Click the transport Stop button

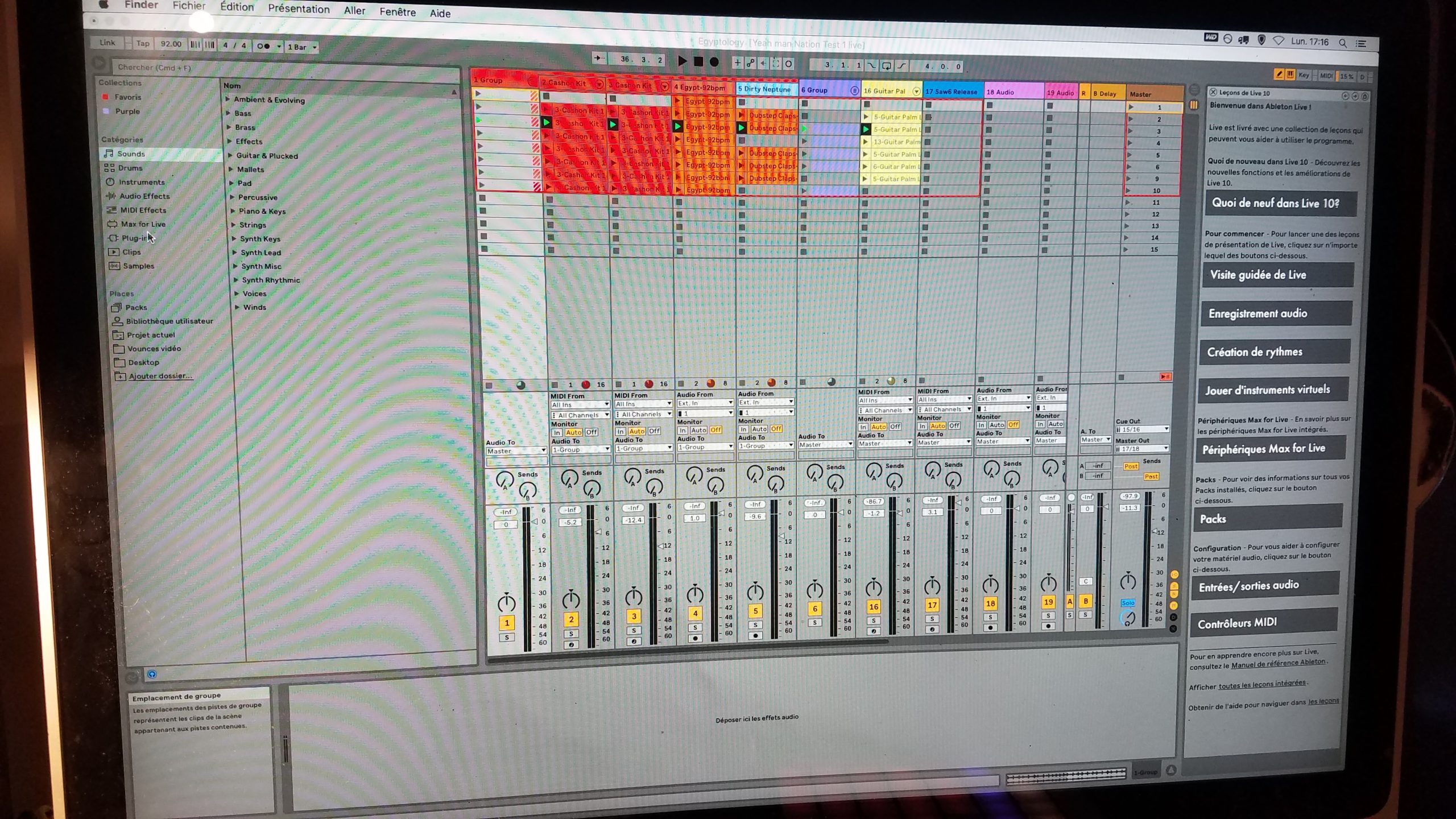(x=698, y=61)
